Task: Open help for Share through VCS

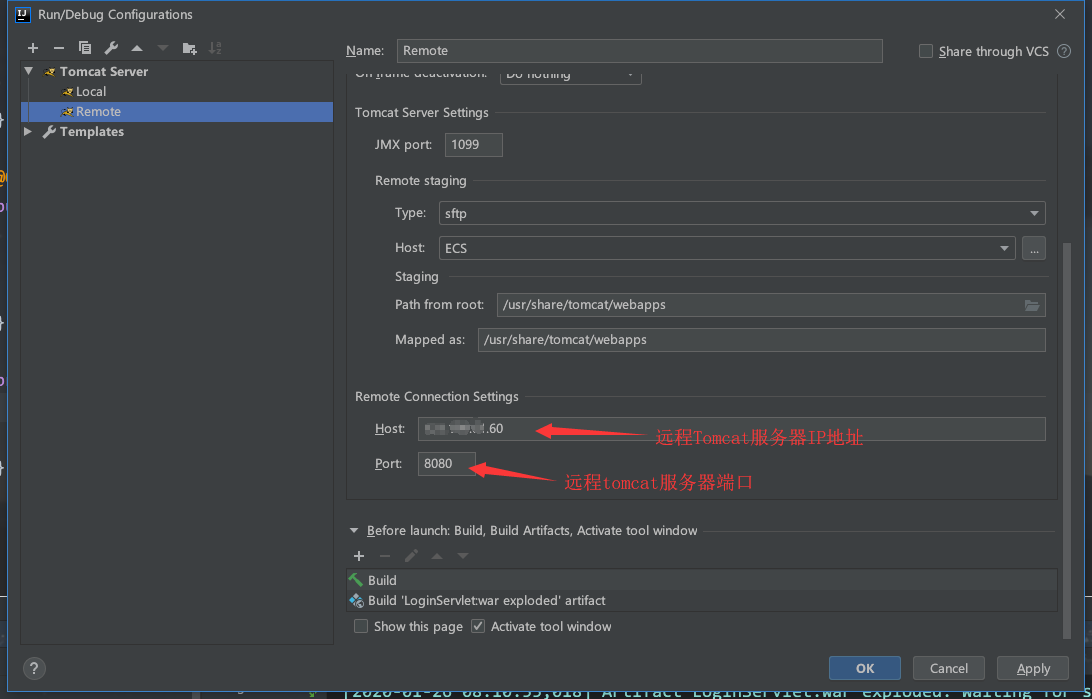Action: pyautogui.click(x=1063, y=52)
